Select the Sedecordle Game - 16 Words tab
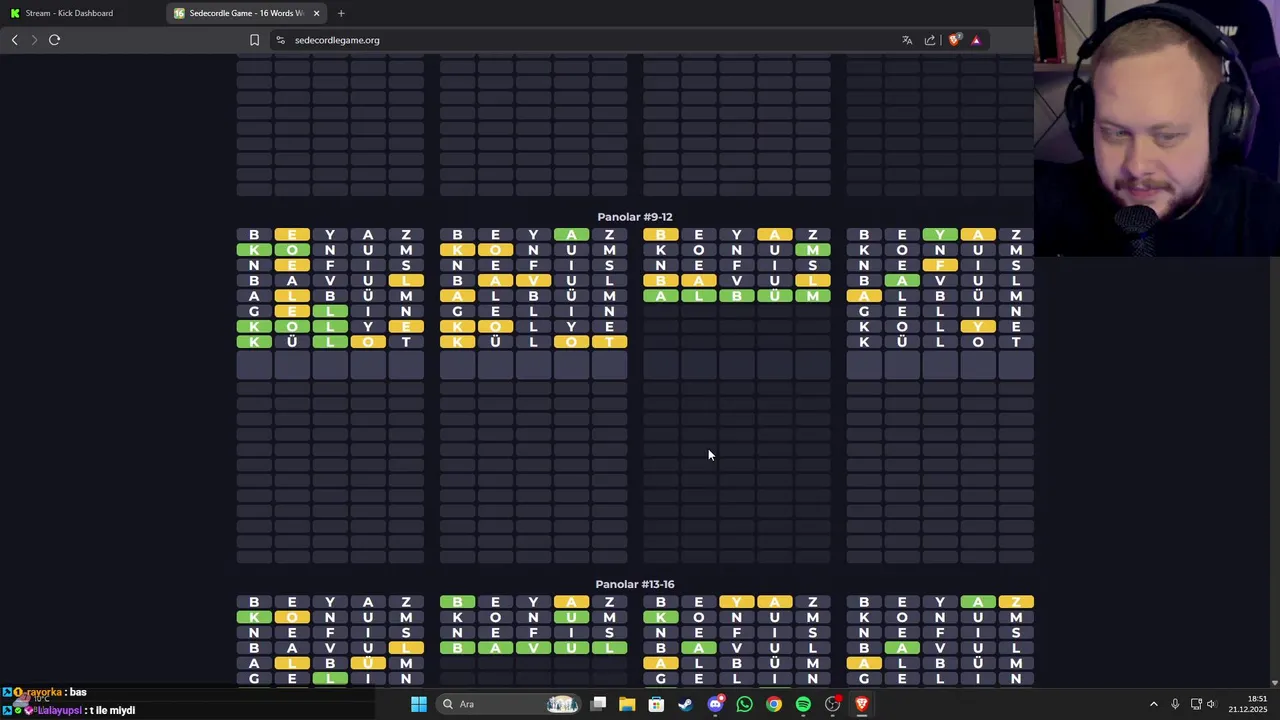 (245, 13)
